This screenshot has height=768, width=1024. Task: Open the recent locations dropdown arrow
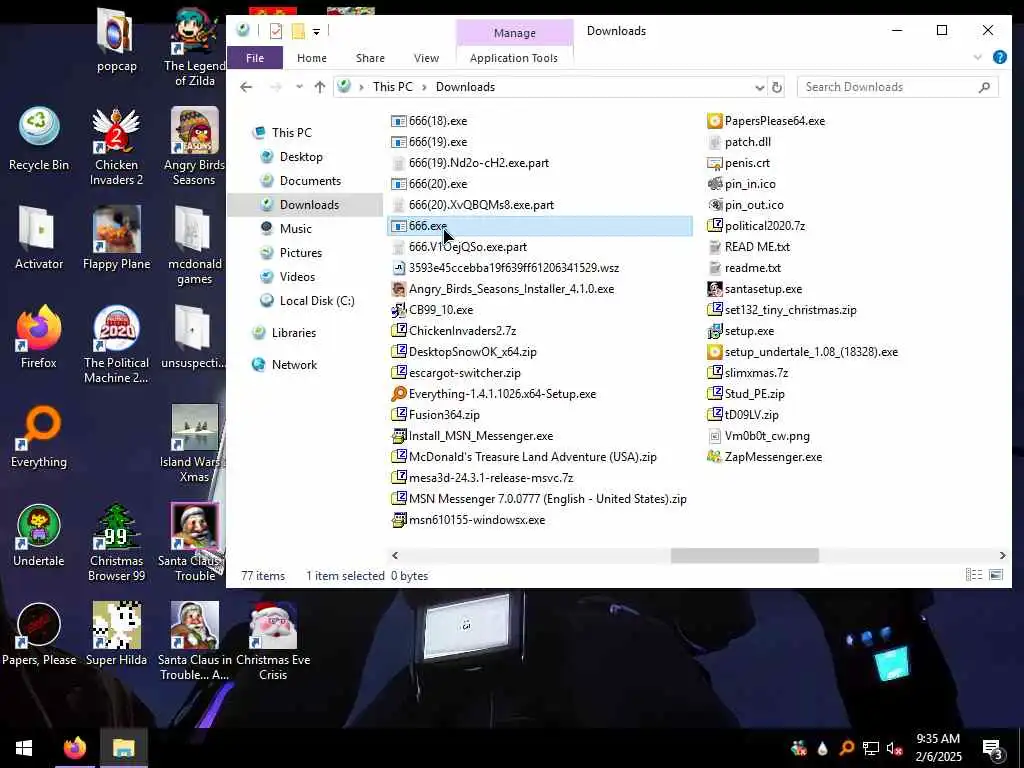299,86
